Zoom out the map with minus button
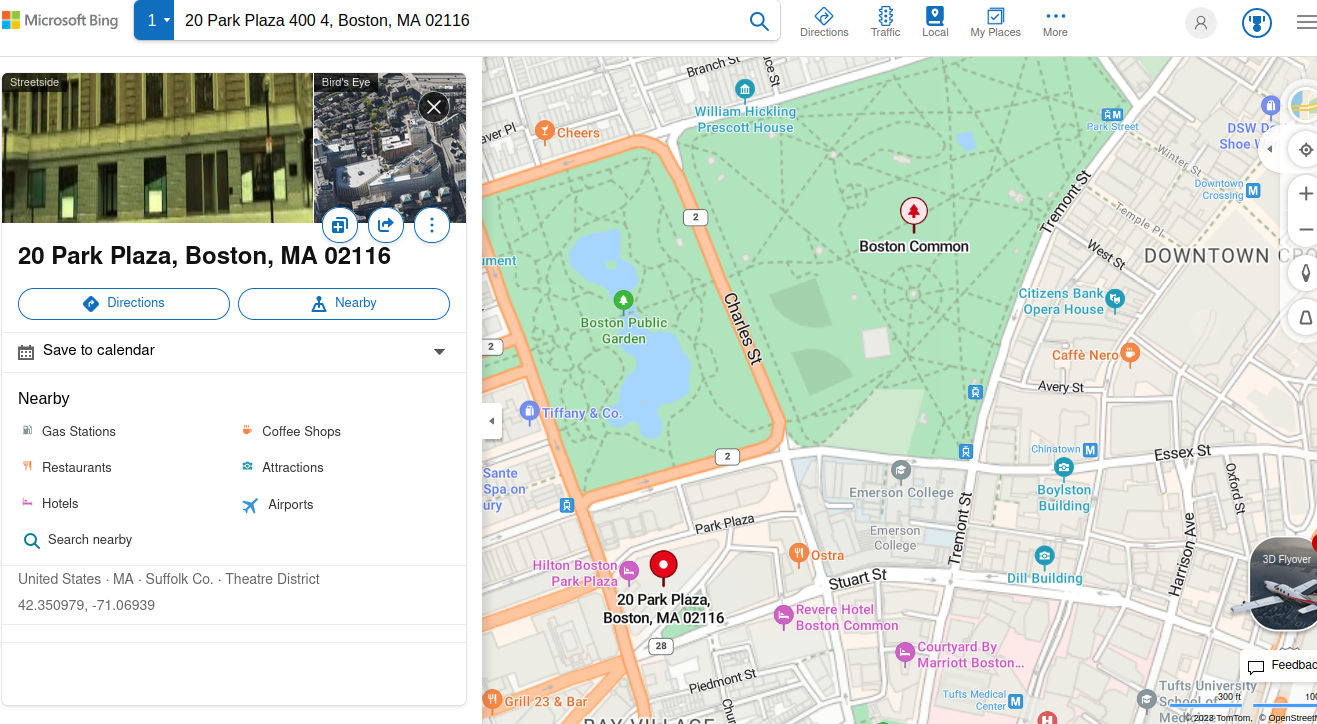 [x=1305, y=230]
